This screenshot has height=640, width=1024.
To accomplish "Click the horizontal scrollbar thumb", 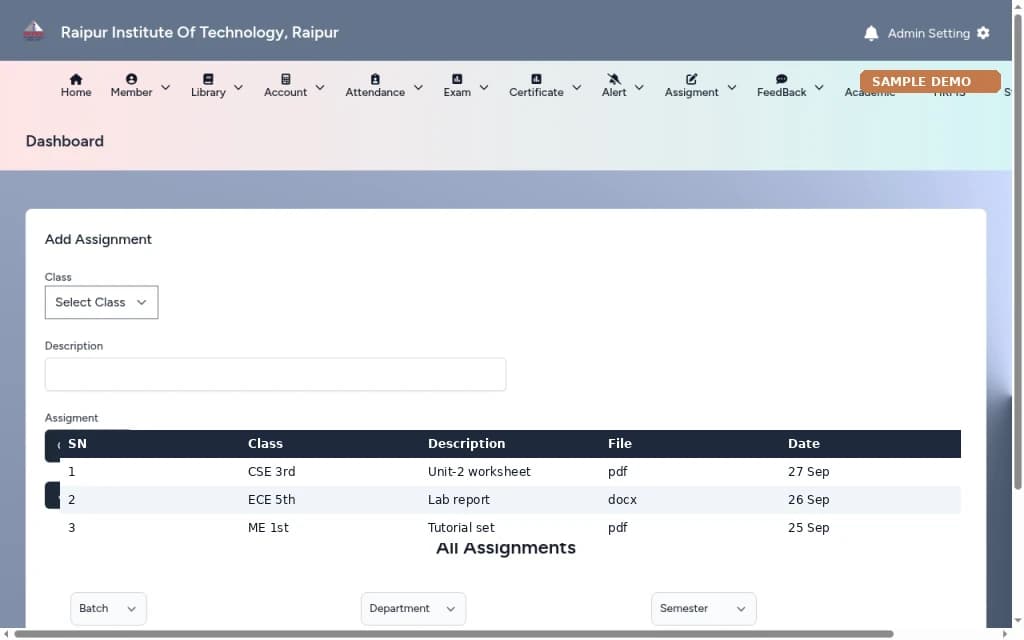I will [x=454, y=634].
